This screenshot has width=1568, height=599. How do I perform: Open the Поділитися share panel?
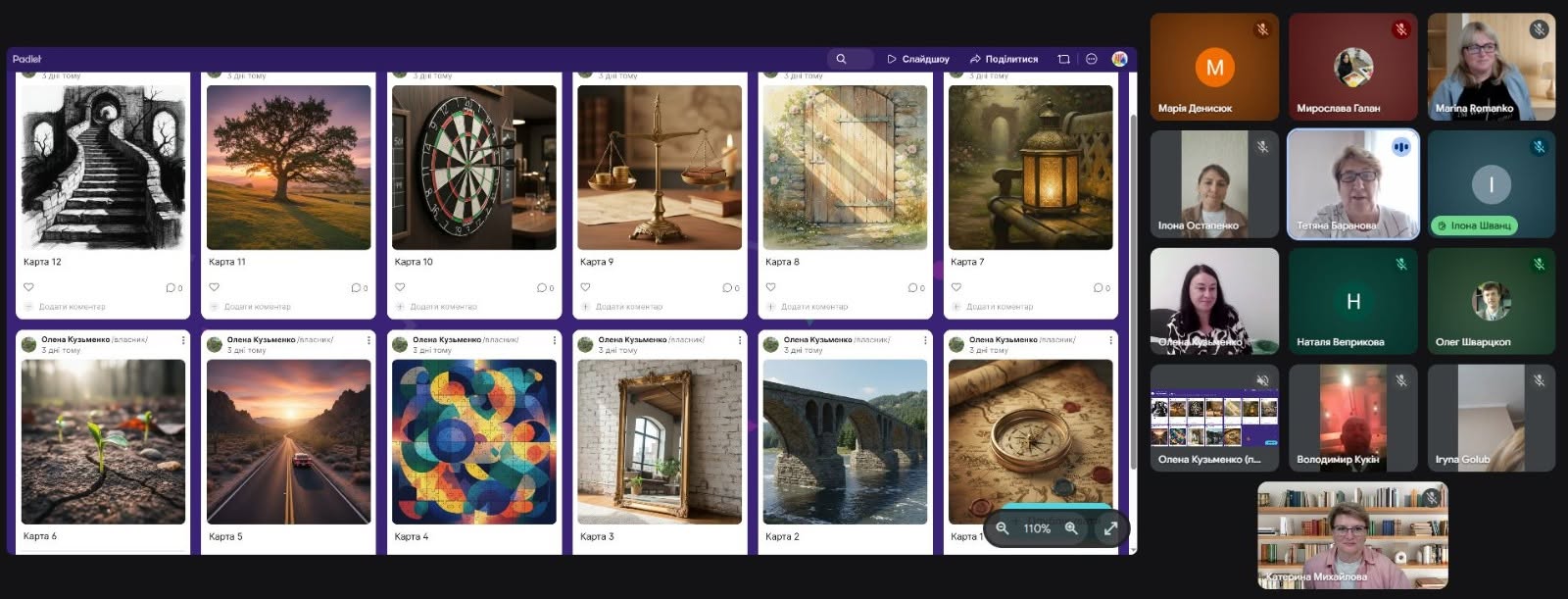click(1004, 59)
